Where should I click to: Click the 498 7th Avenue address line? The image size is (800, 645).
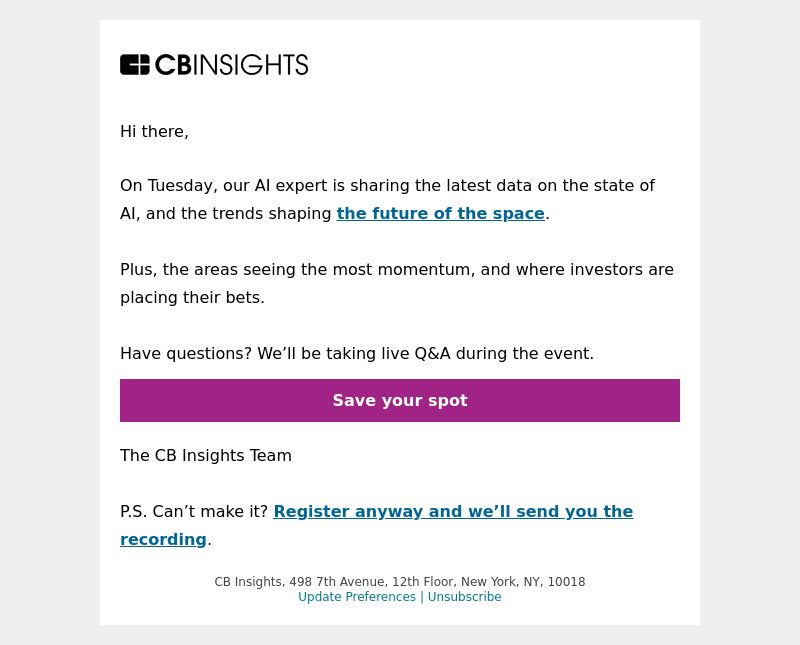click(399, 582)
